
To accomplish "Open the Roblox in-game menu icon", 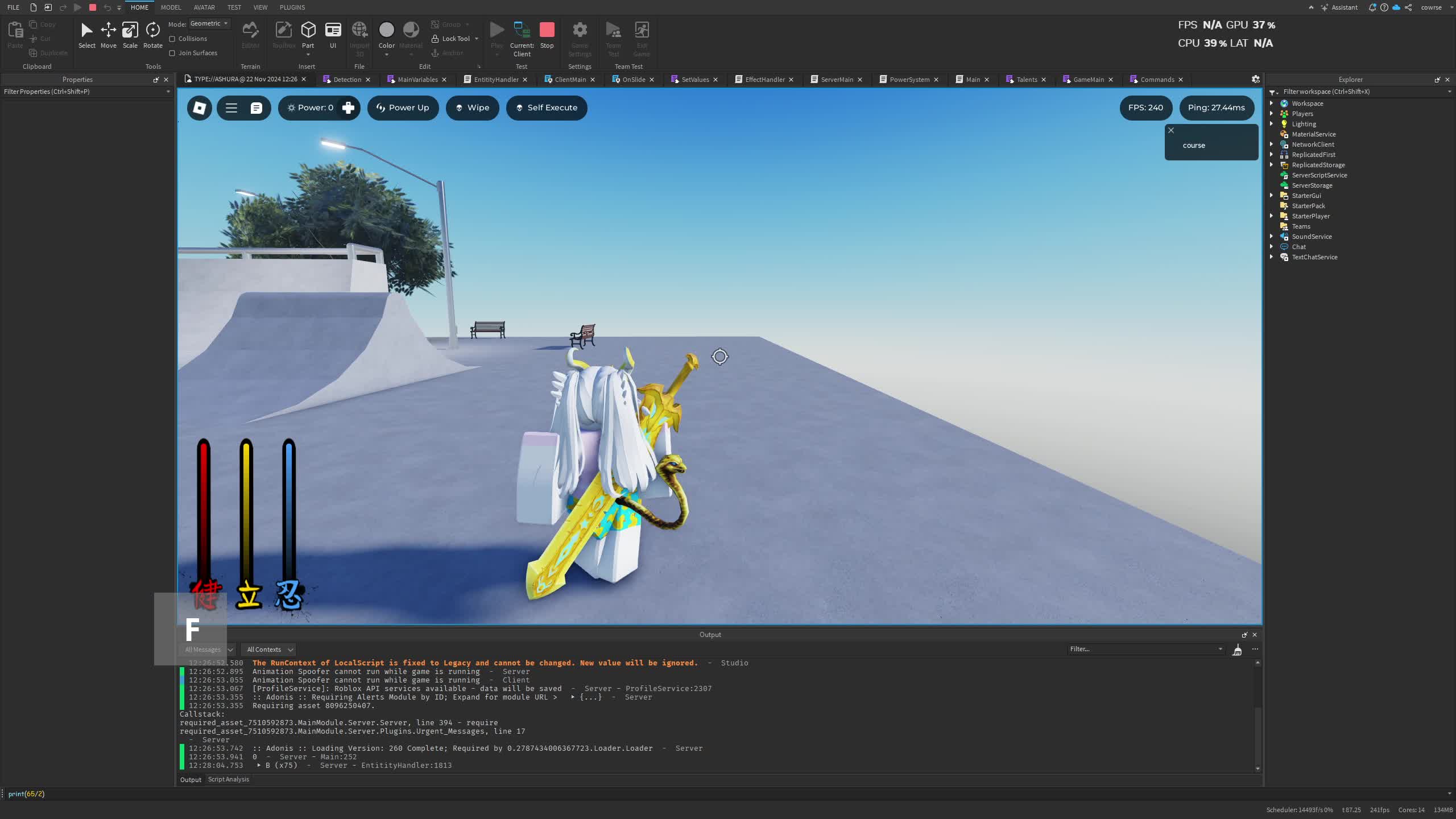I will pos(200,108).
